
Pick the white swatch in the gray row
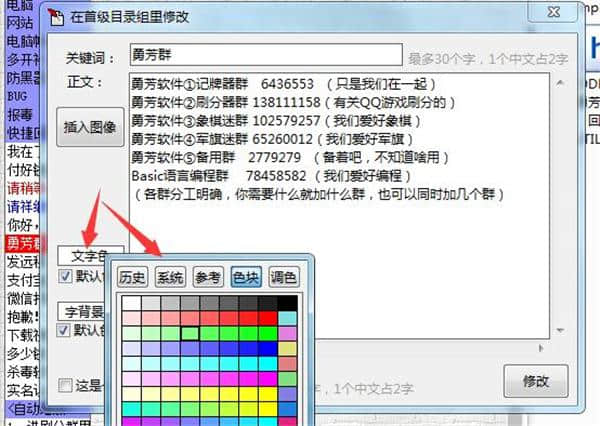132,303
